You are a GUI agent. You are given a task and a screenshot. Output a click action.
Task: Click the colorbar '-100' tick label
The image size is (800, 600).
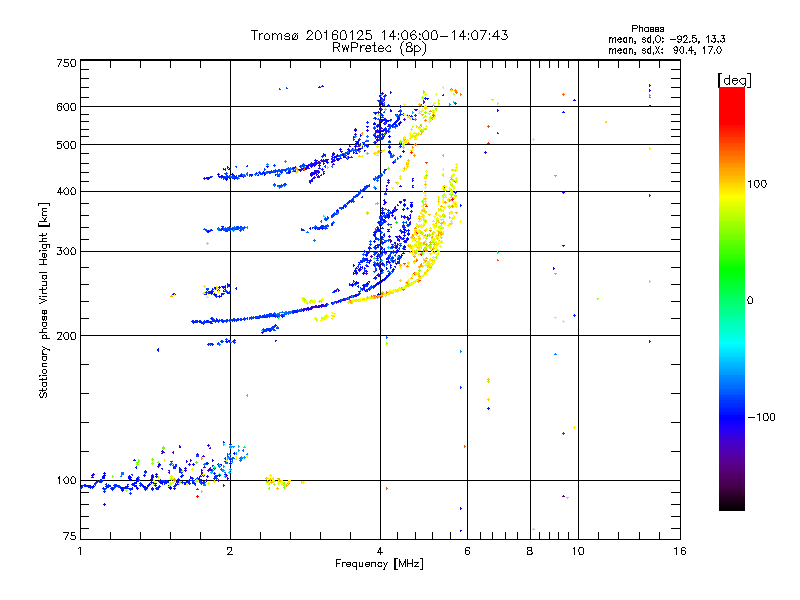[x=762, y=417]
